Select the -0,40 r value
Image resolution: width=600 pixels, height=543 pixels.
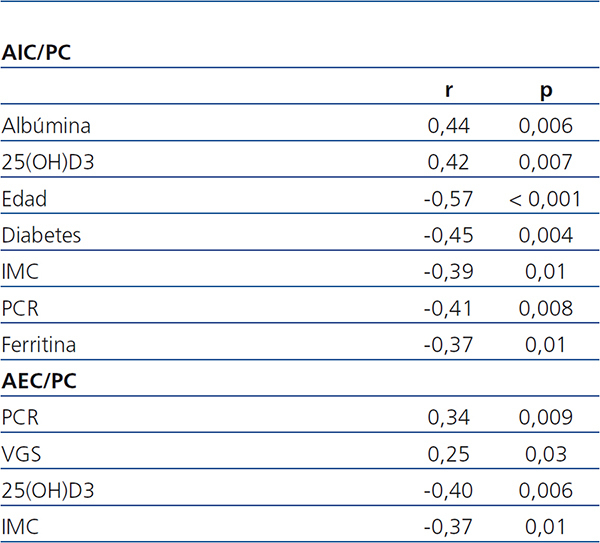click(x=446, y=490)
